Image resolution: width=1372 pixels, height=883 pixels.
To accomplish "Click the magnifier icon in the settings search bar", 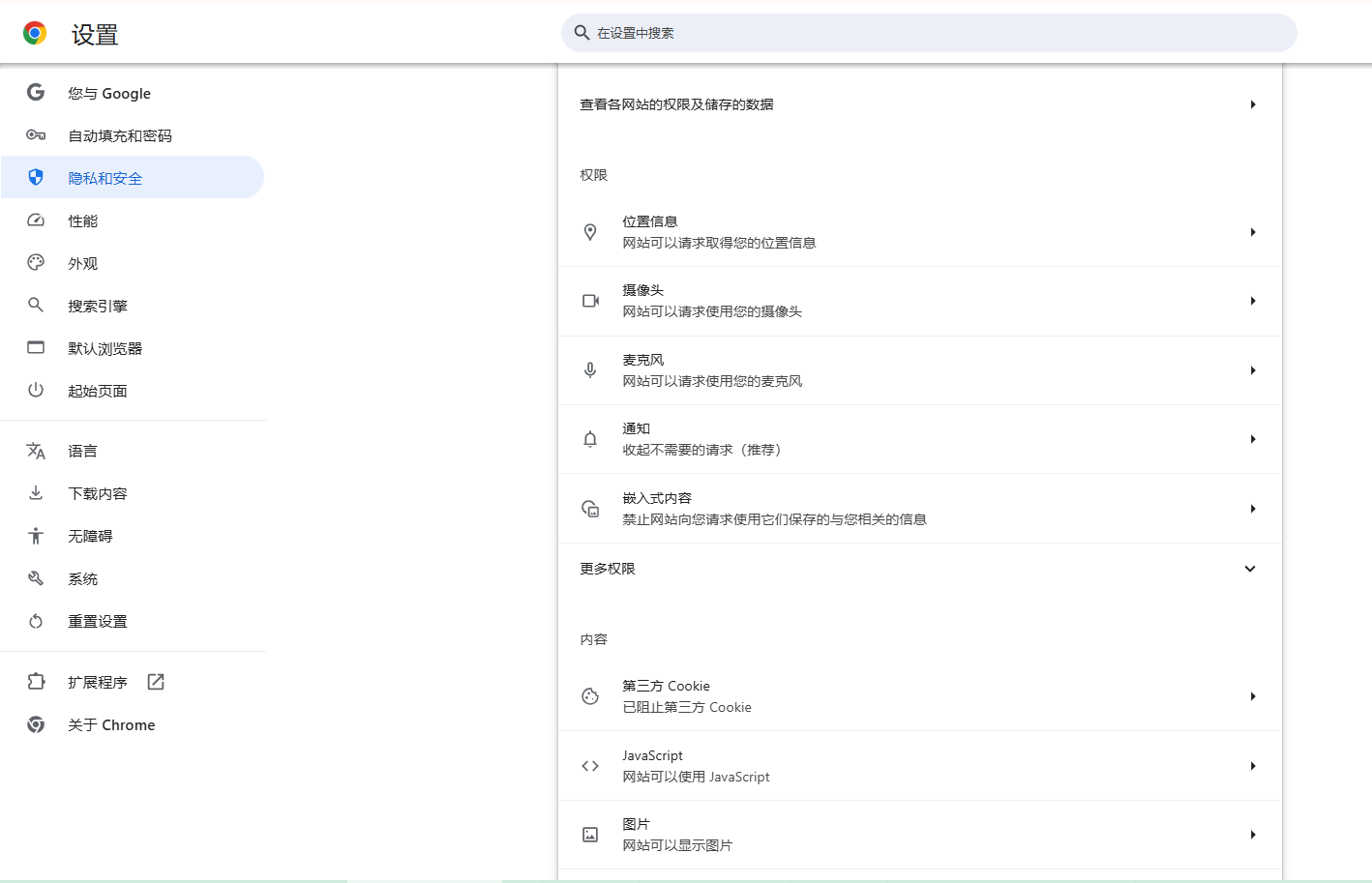I will (x=582, y=33).
